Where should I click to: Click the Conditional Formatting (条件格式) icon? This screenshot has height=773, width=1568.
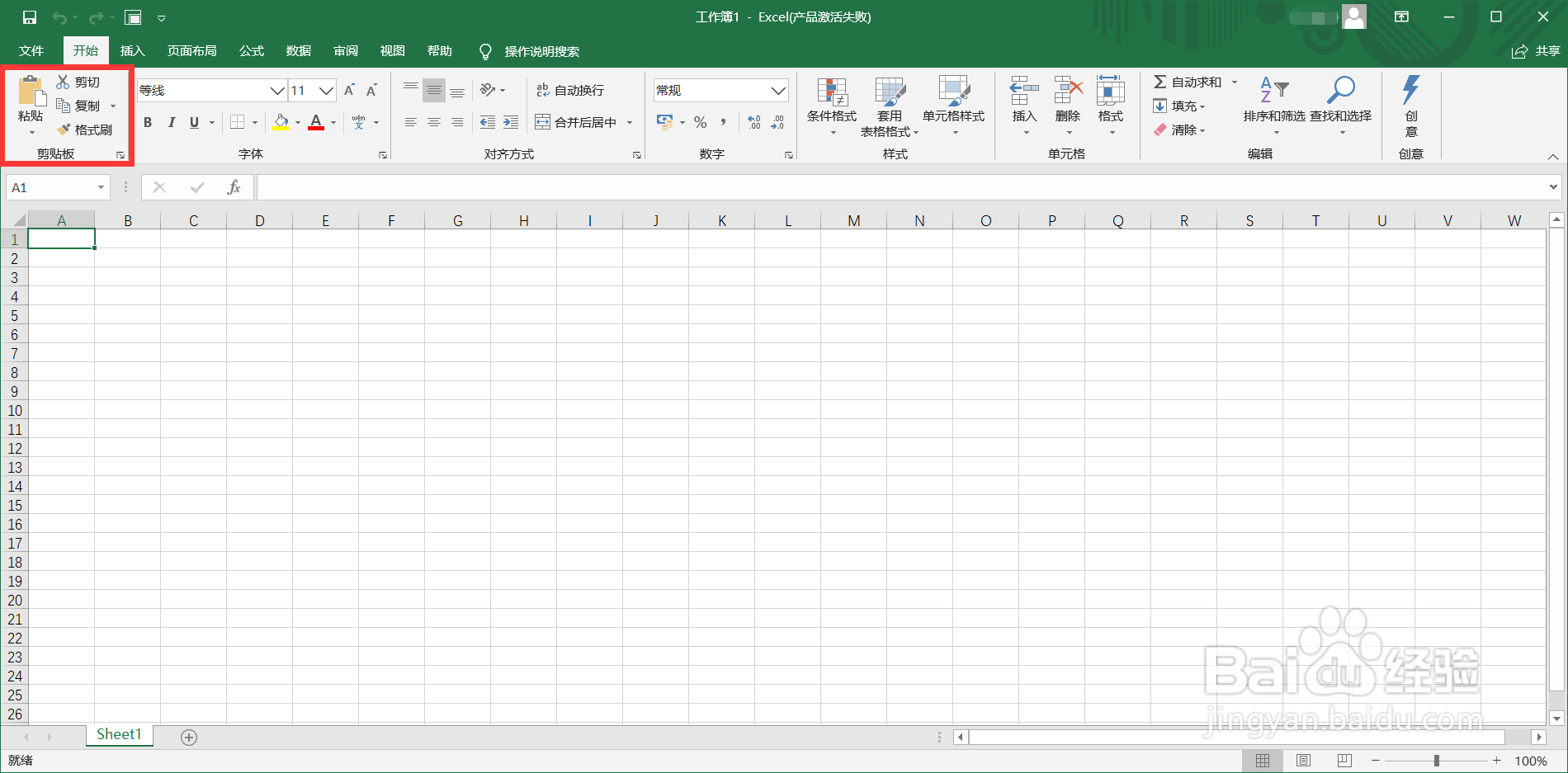pos(832,92)
